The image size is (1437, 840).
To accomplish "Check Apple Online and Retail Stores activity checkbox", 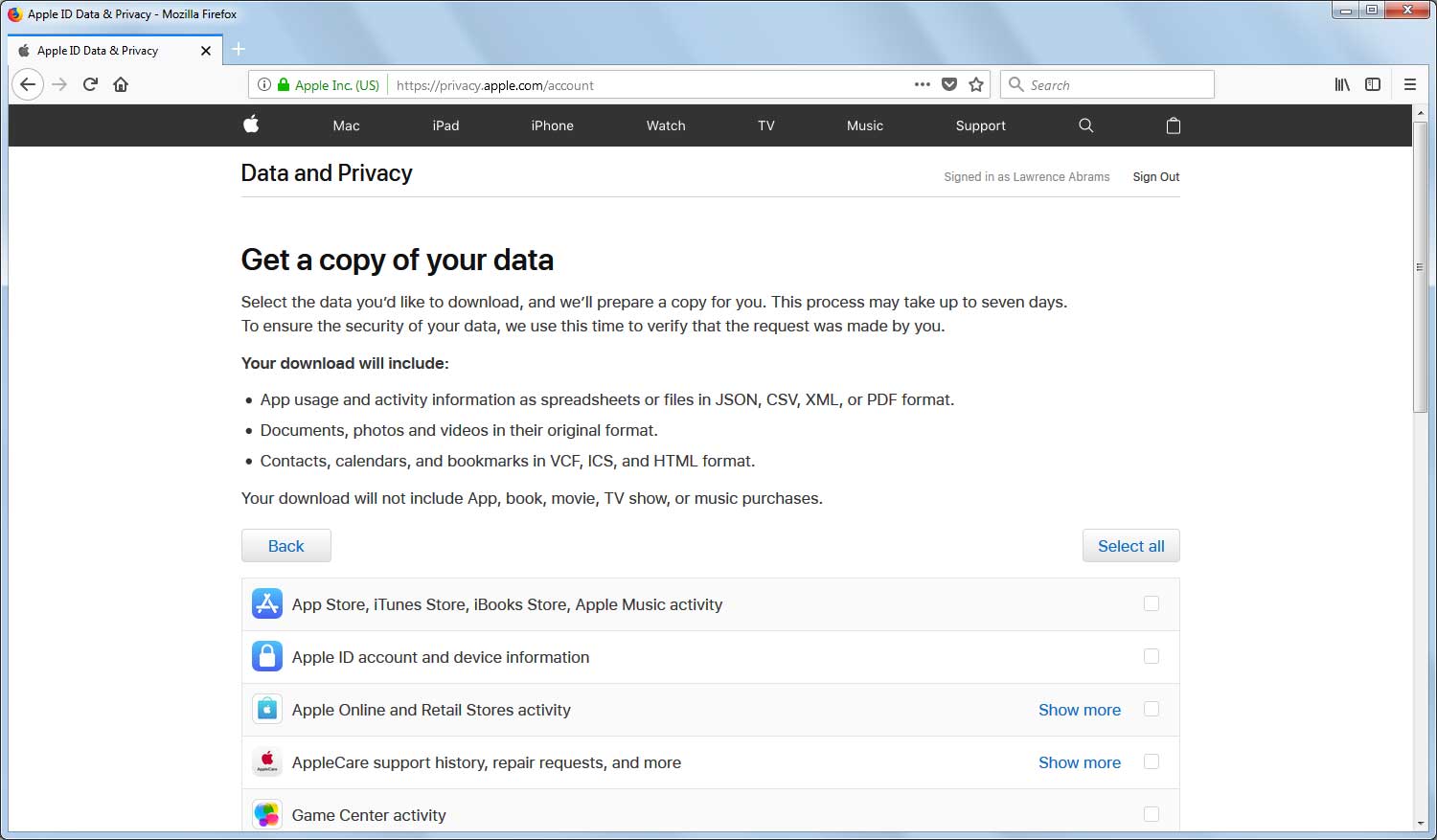I will coord(1152,709).
